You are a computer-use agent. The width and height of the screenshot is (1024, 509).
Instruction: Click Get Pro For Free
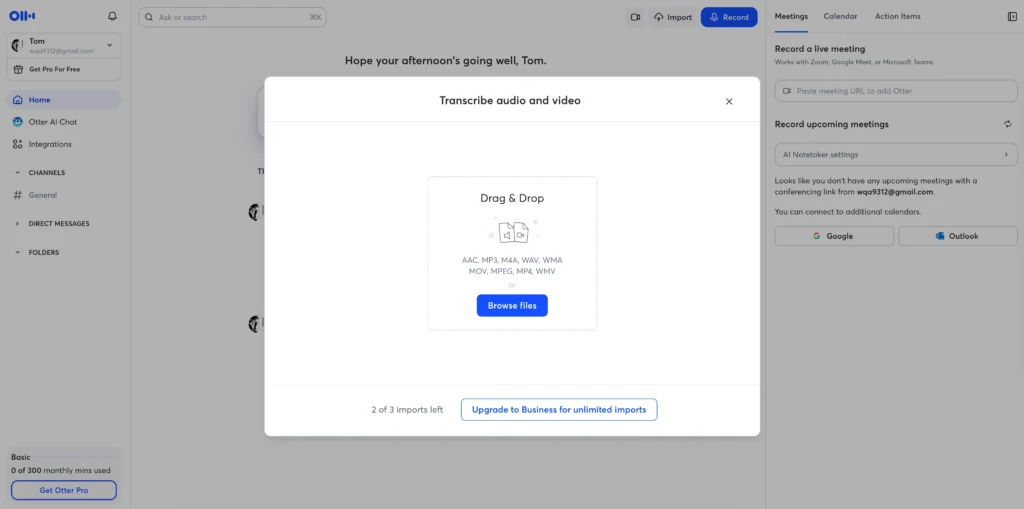click(x=63, y=69)
